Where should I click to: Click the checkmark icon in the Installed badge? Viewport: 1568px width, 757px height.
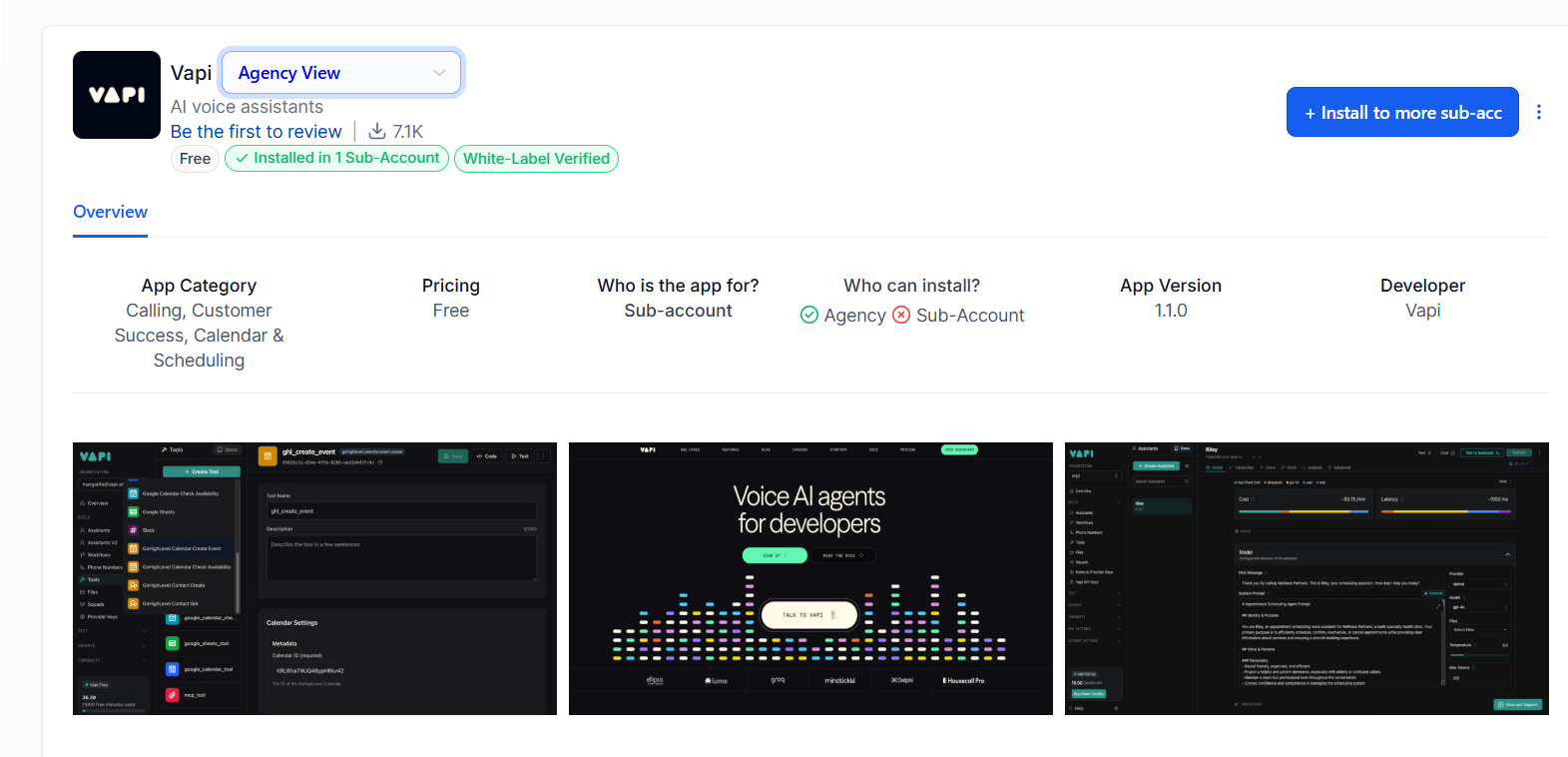coord(242,158)
